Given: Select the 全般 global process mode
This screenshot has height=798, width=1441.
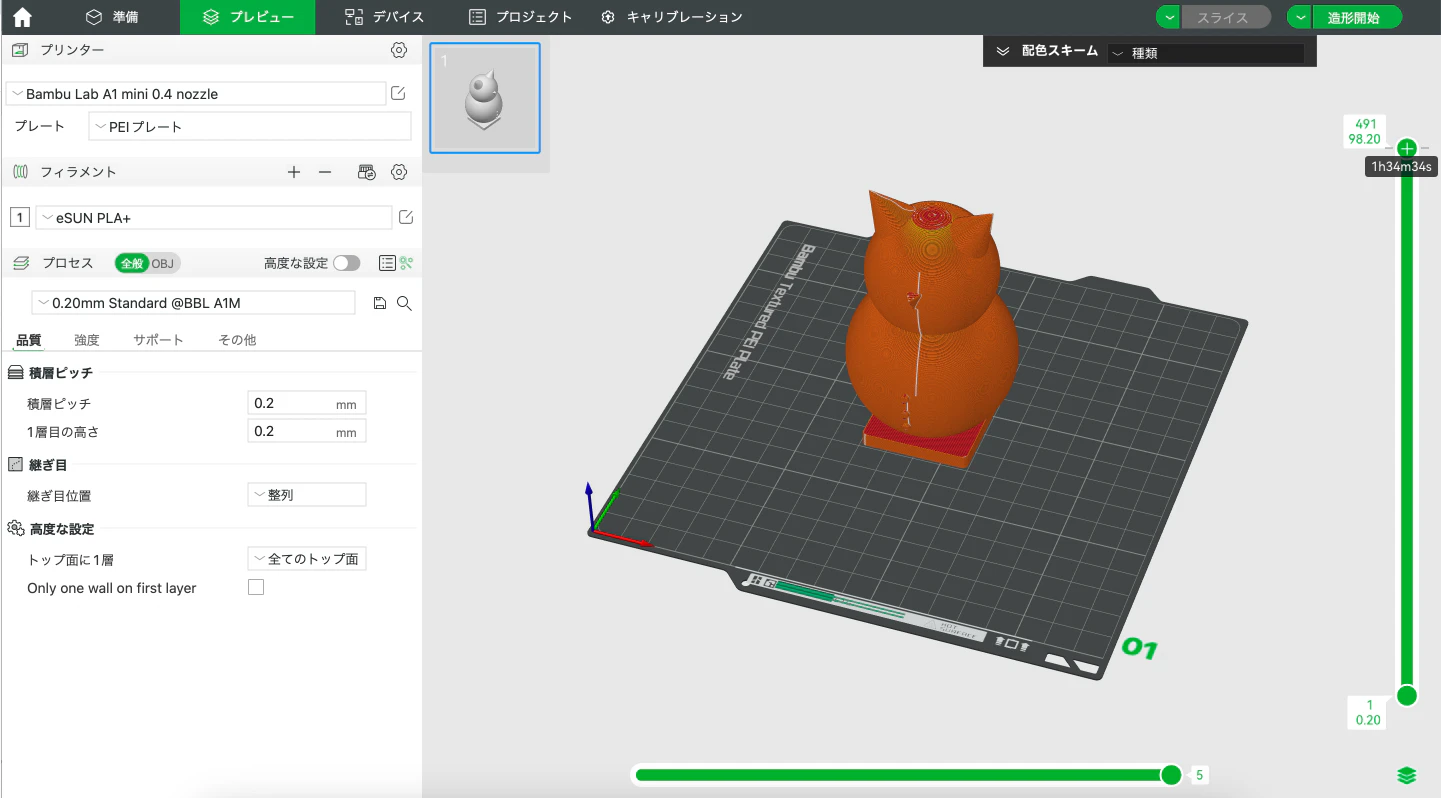Looking at the screenshot, I should (132, 263).
